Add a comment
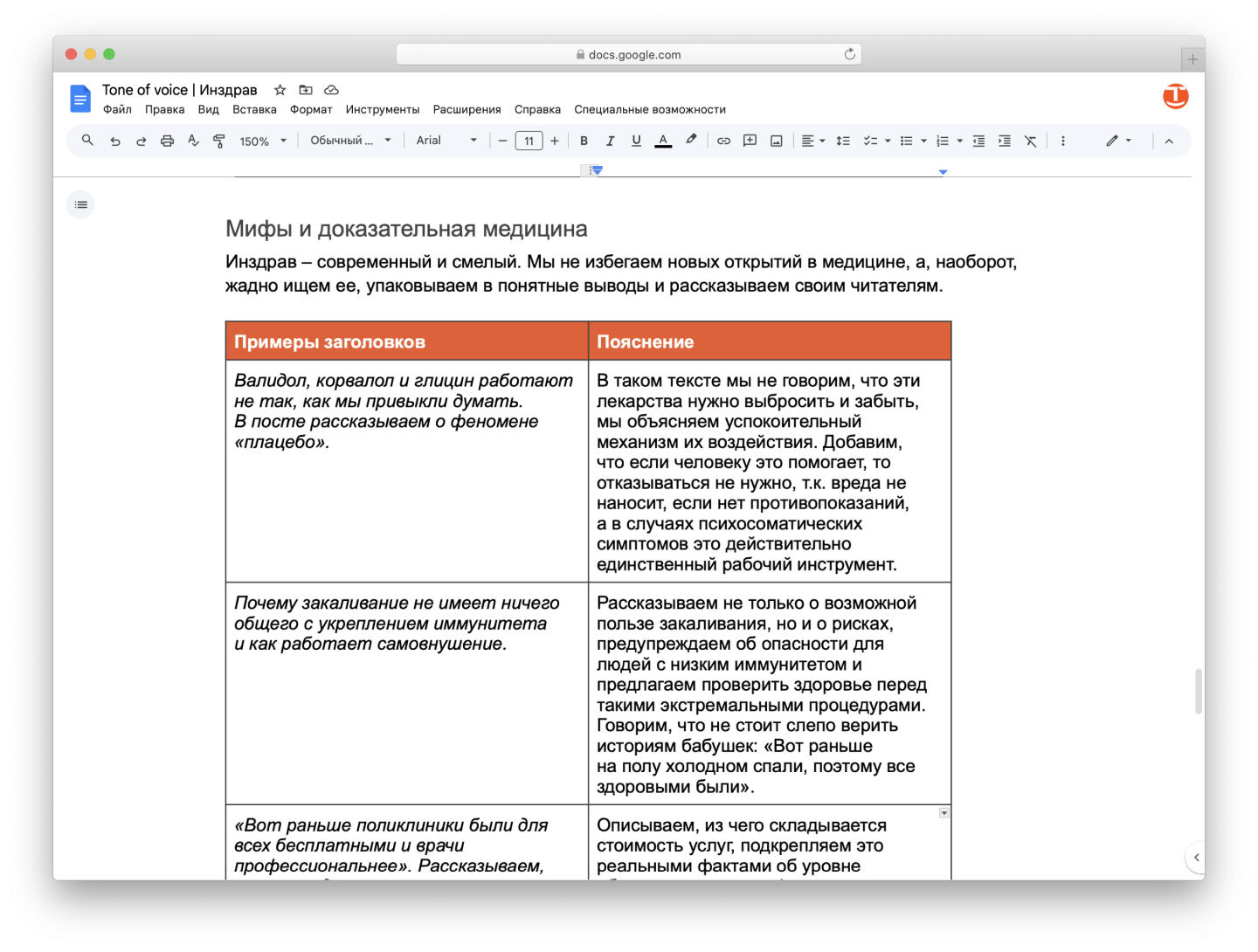Viewport: 1258px width, 952px height. (x=750, y=141)
